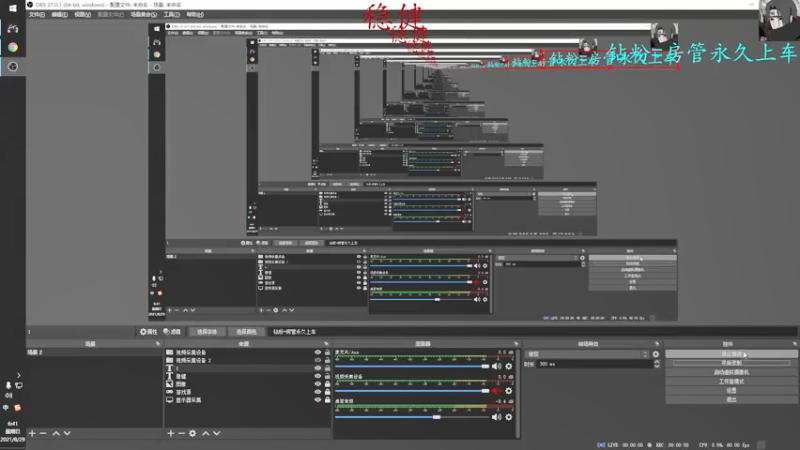Add a new scene with the plus icon
The height and width of the screenshot is (450, 800).
(x=32, y=433)
